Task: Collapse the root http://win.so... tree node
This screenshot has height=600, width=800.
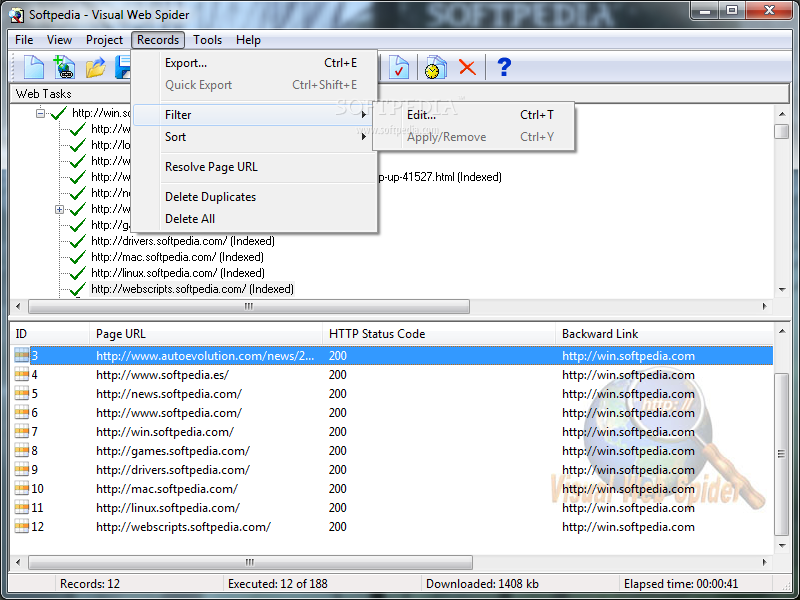Action: (x=41, y=113)
